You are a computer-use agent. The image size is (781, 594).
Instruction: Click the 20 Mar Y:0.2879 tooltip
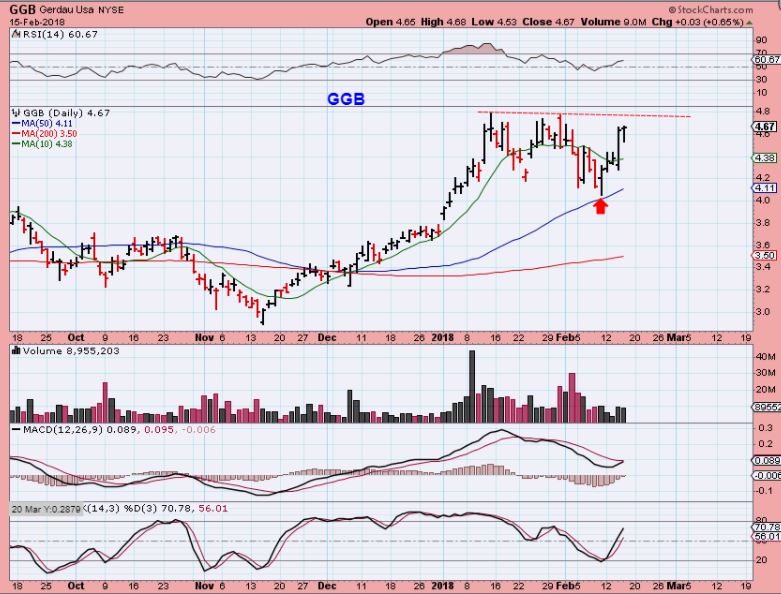(46, 509)
